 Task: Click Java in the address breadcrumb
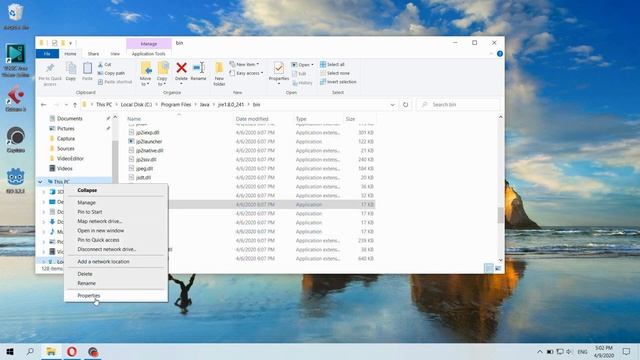point(204,105)
